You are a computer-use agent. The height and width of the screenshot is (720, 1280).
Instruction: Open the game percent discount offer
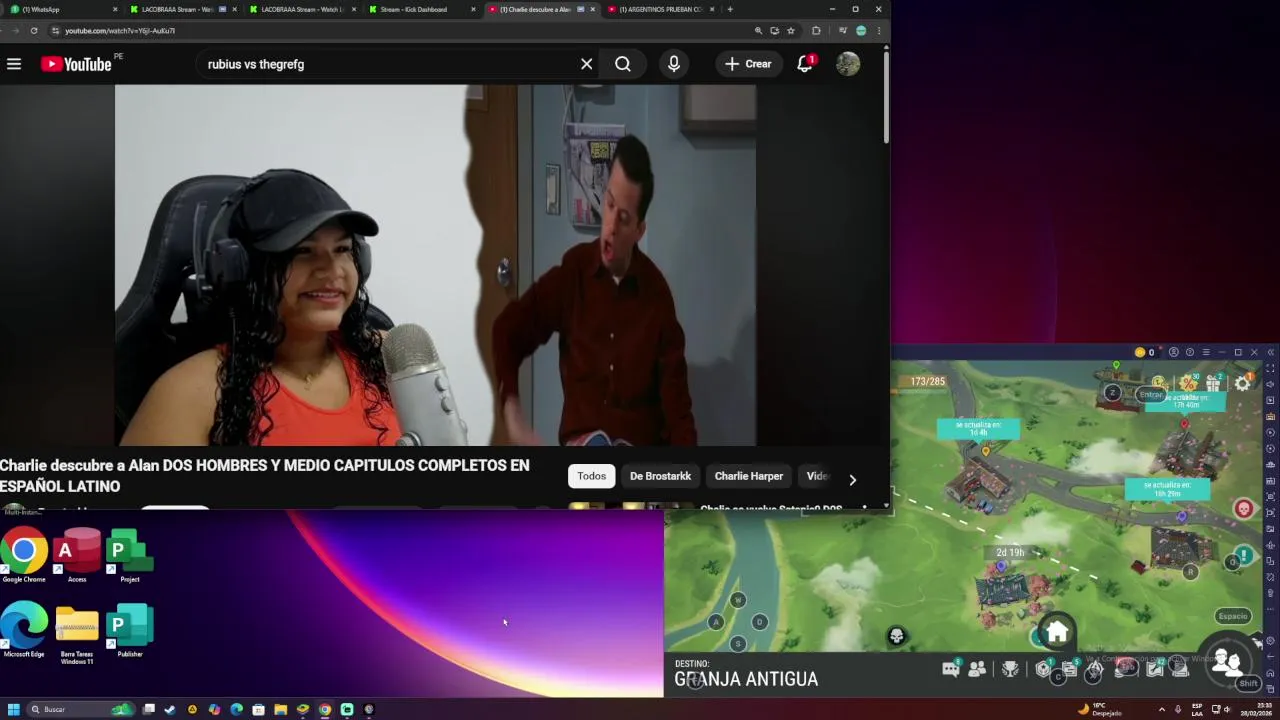pos(1188,383)
